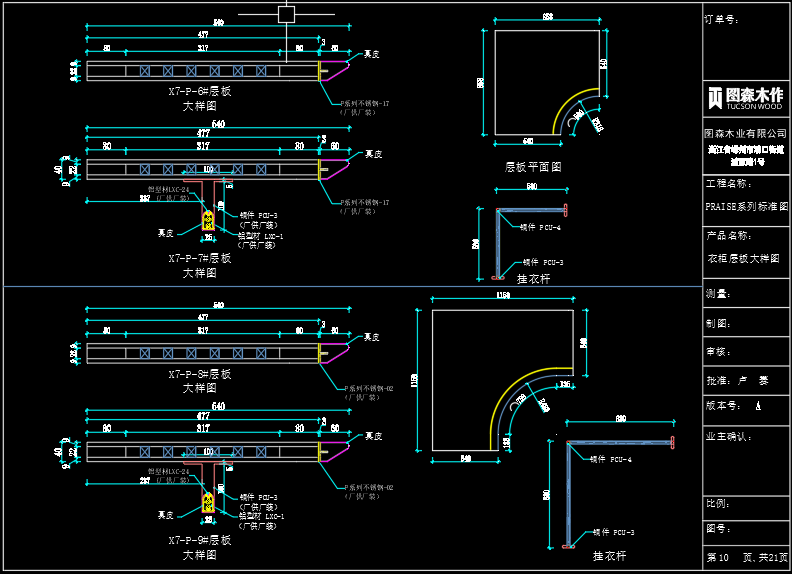Select the 880 dimension above the lower hanging rod
This screenshot has width=792, height=574.
pos(621,418)
